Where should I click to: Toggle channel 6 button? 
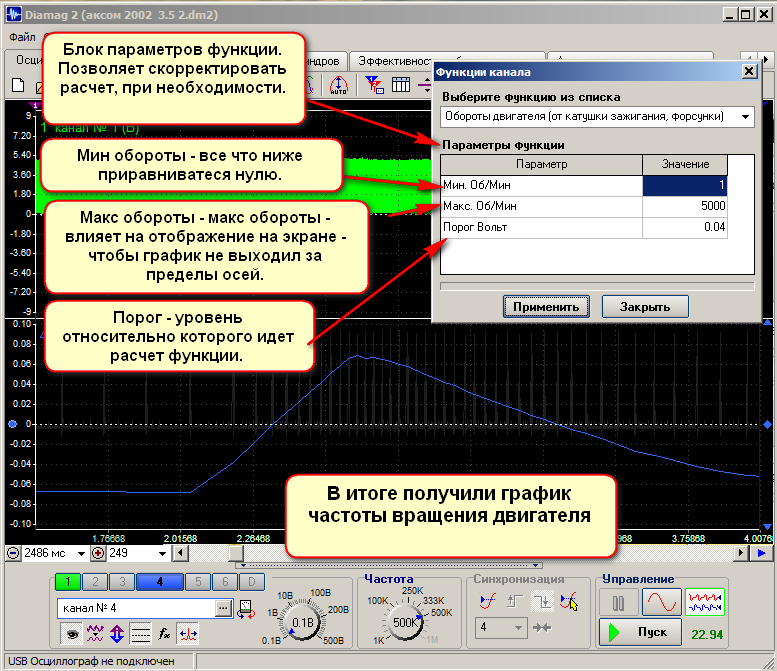(x=225, y=581)
